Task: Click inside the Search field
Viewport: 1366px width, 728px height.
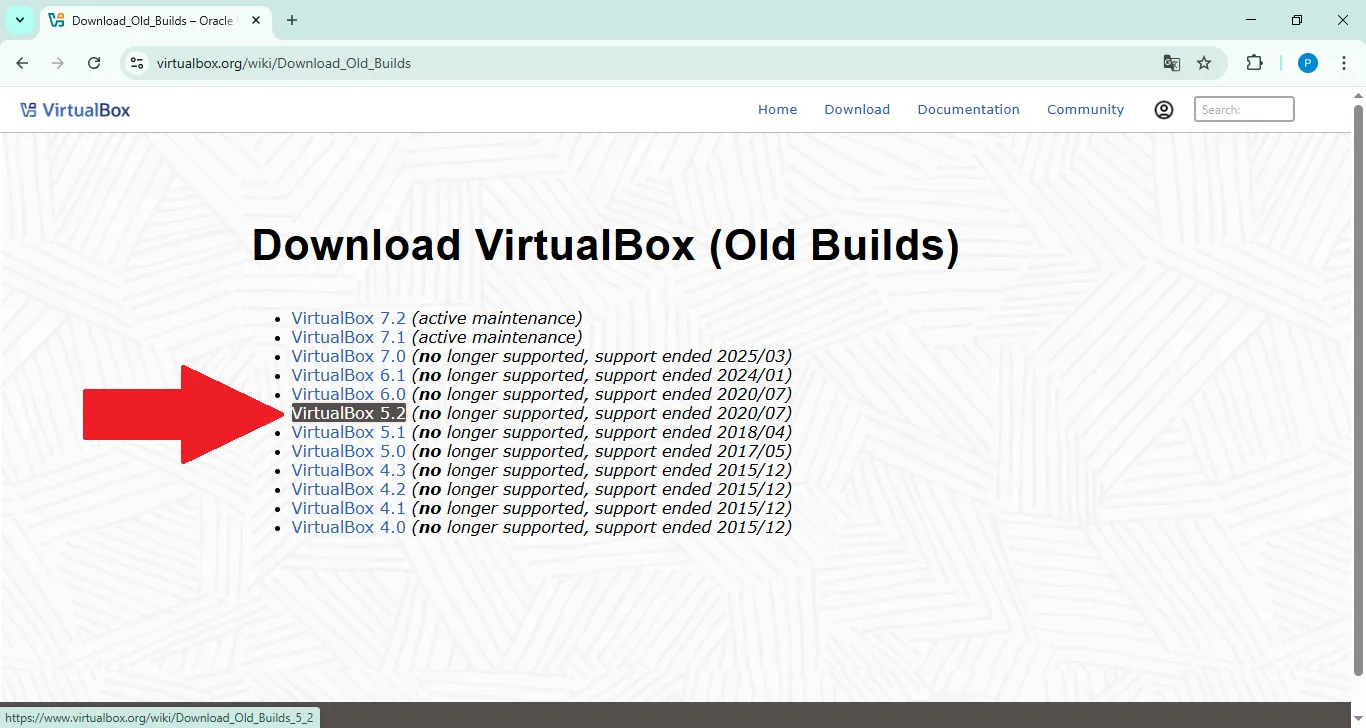Action: pyautogui.click(x=1243, y=109)
